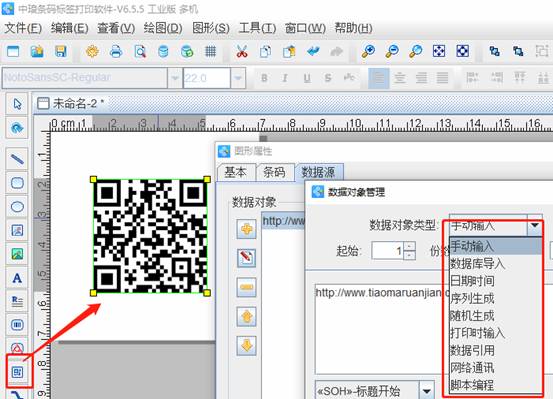Toggle italic formatting I button
This screenshot has width=553, height=399.
(x=285, y=78)
